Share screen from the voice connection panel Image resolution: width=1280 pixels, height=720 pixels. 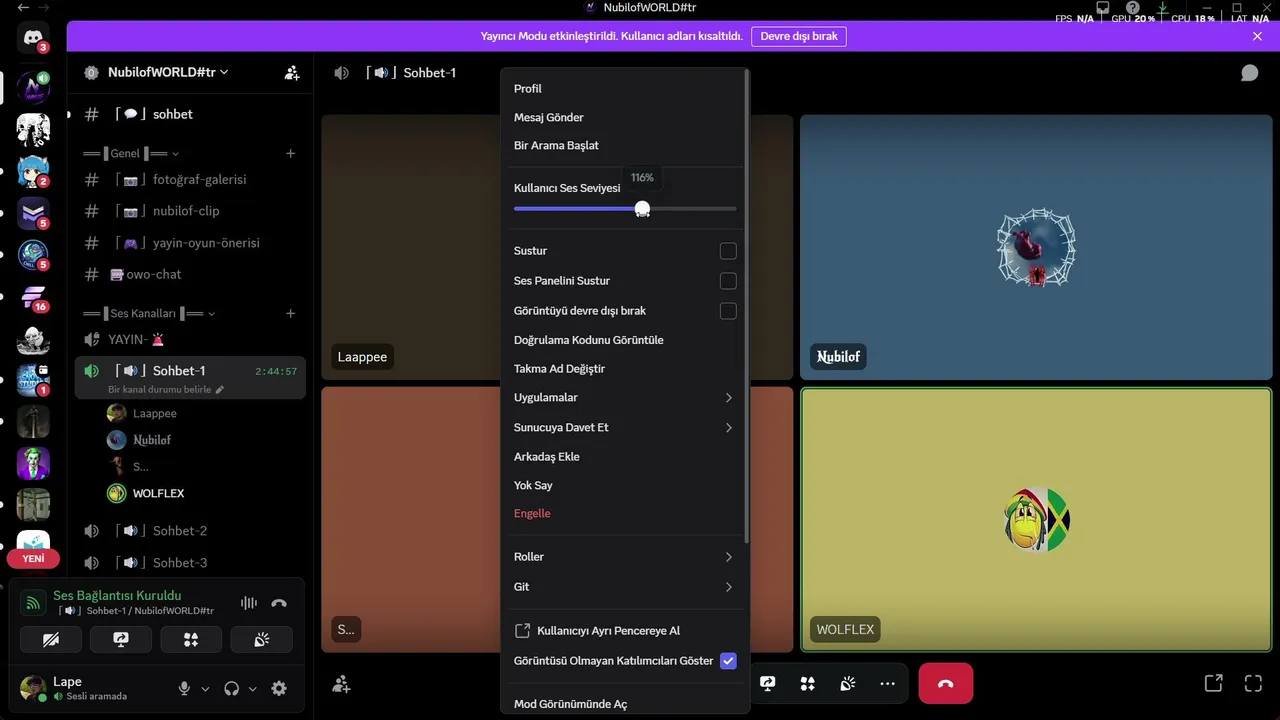[x=121, y=639]
